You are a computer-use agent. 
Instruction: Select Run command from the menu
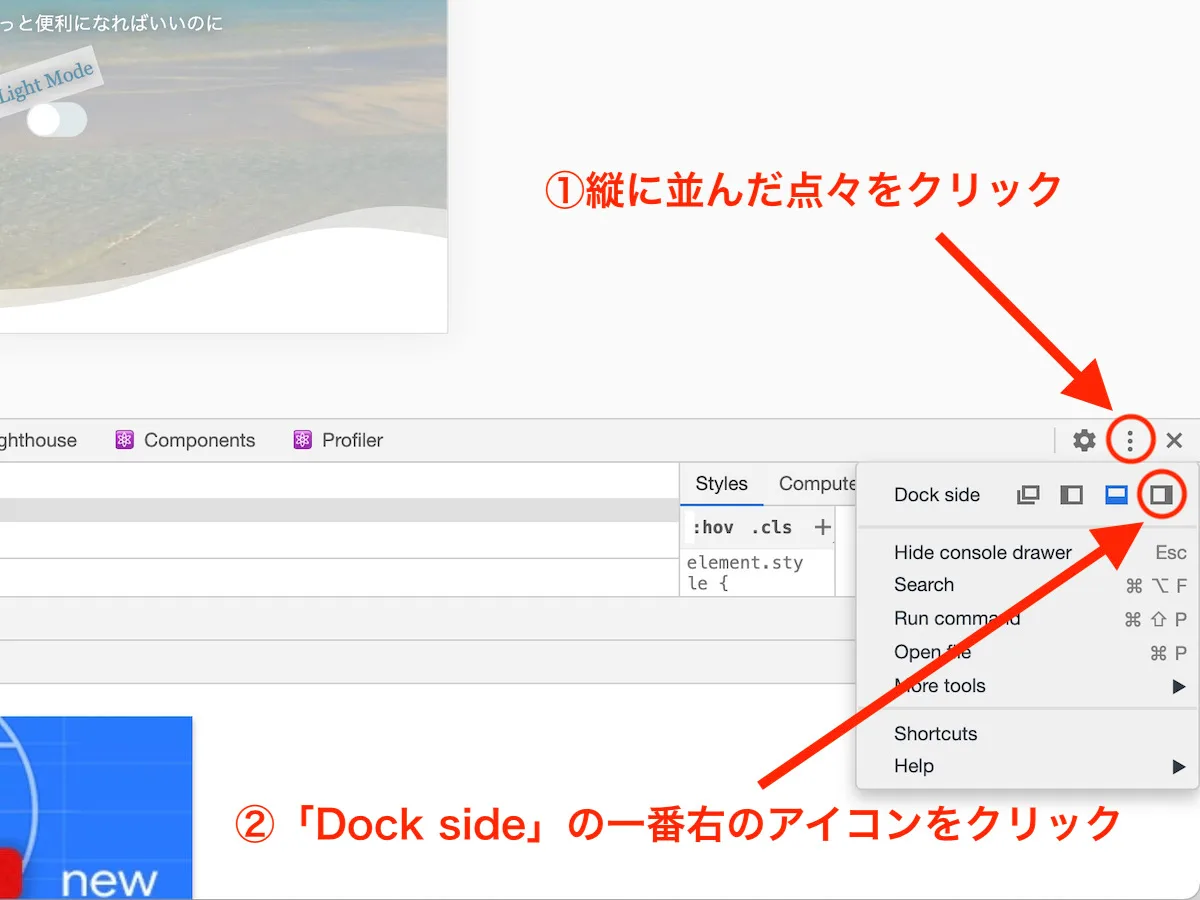click(x=956, y=618)
